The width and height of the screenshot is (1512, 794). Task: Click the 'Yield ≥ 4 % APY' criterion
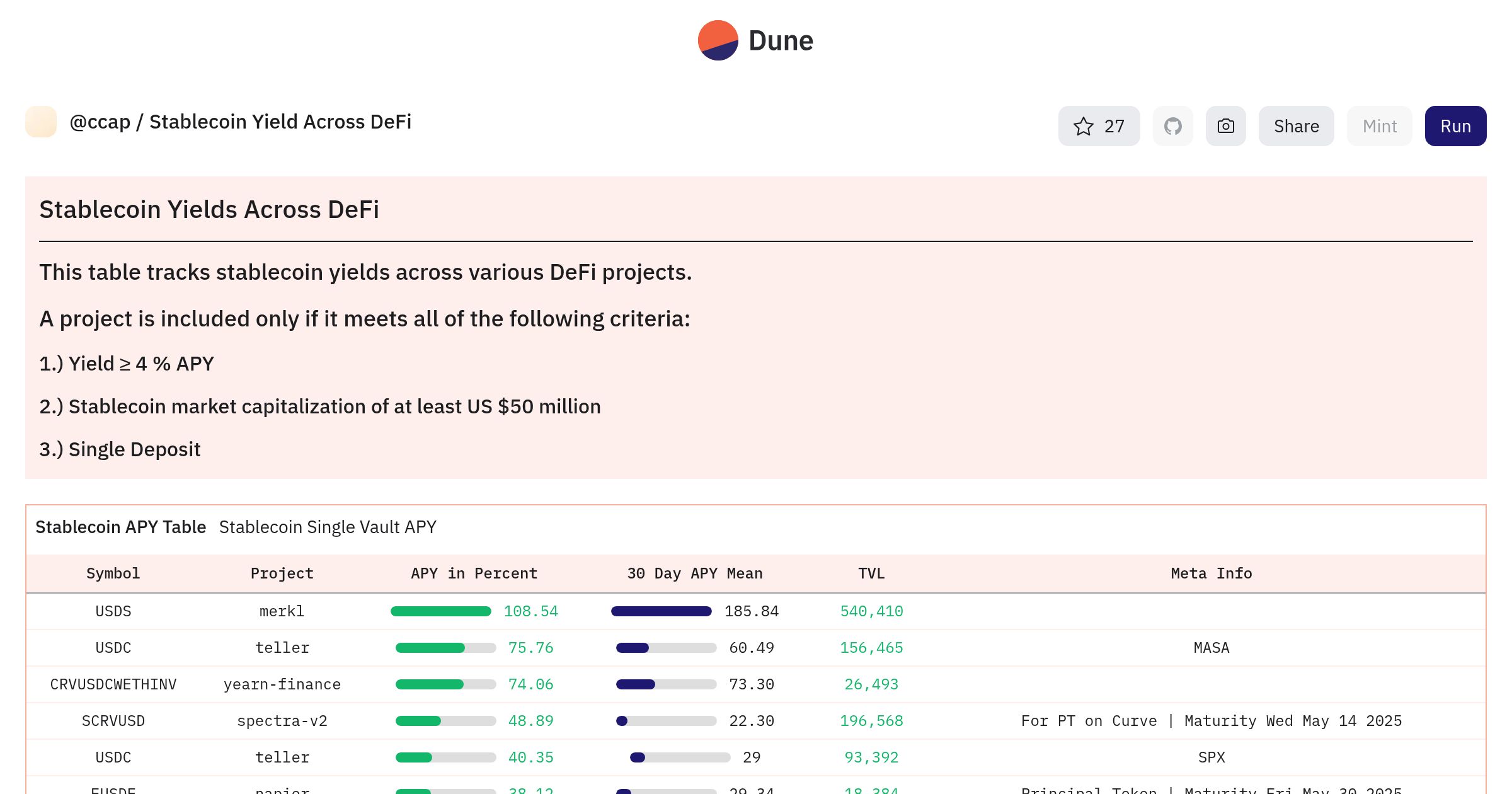pos(127,364)
